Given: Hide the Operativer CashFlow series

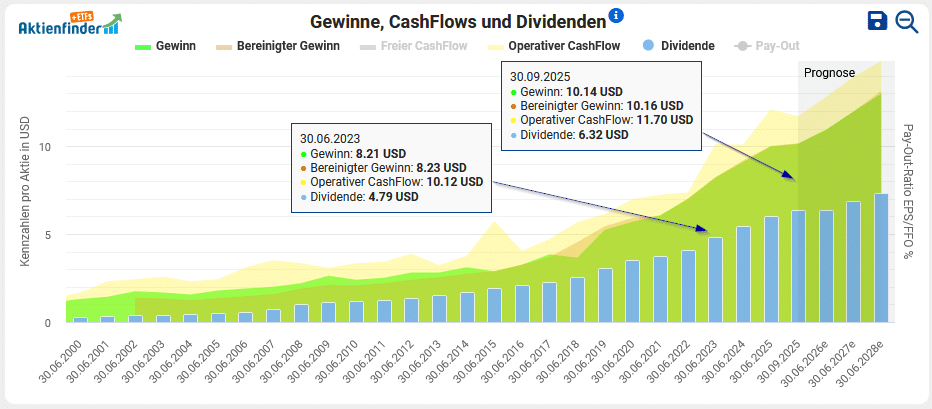Looking at the screenshot, I should tap(553, 46).
